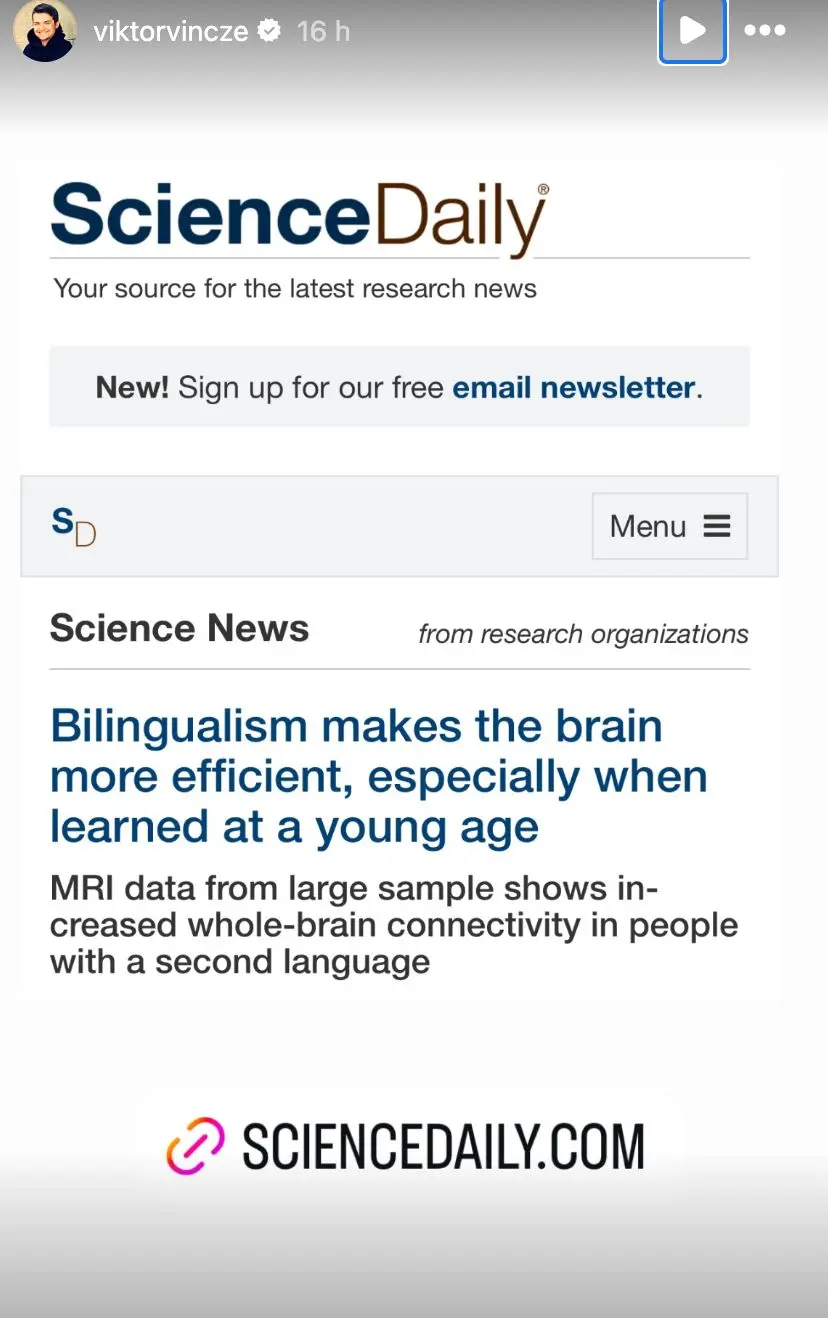Click the verified badge next to username
Viewport: 828px width, 1318px height.
pos(269,32)
